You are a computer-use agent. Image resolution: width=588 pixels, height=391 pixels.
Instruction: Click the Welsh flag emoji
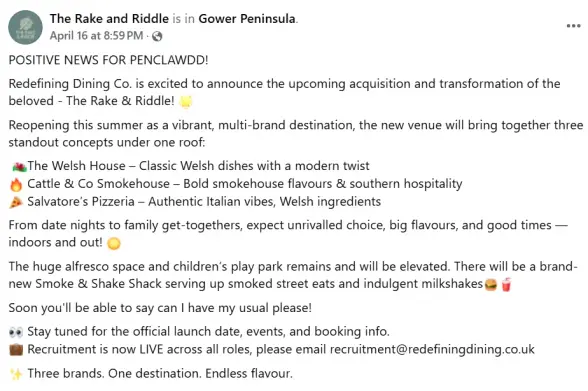[19, 166]
